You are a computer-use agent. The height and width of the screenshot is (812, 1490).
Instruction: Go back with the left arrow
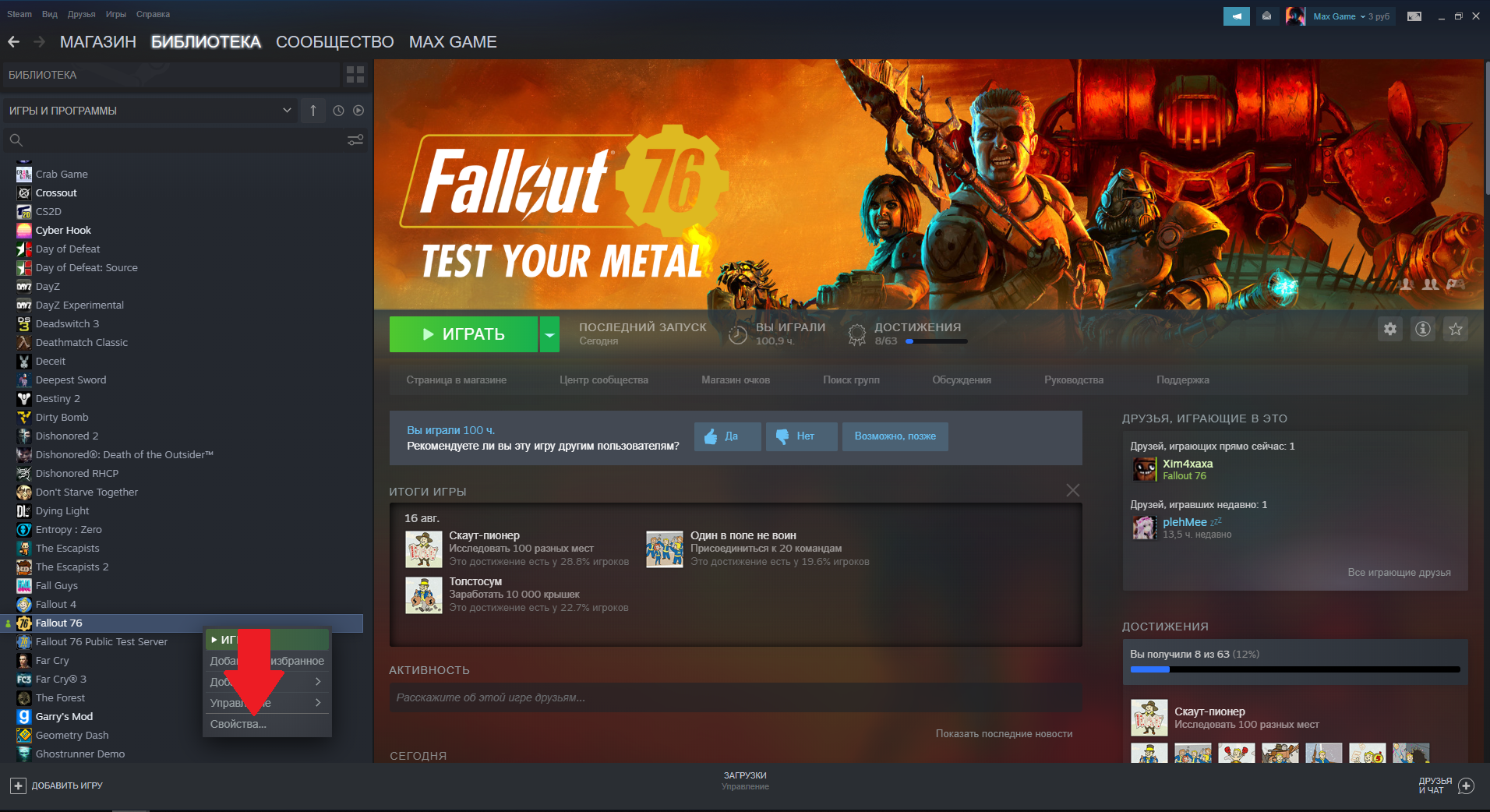tap(13, 42)
